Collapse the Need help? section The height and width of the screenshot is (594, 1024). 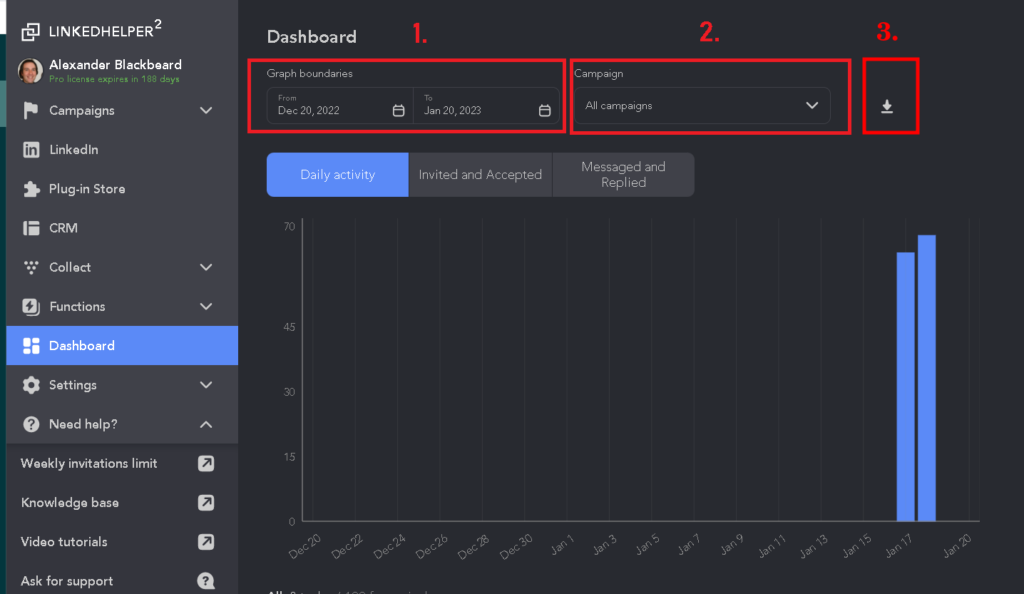point(206,424)
